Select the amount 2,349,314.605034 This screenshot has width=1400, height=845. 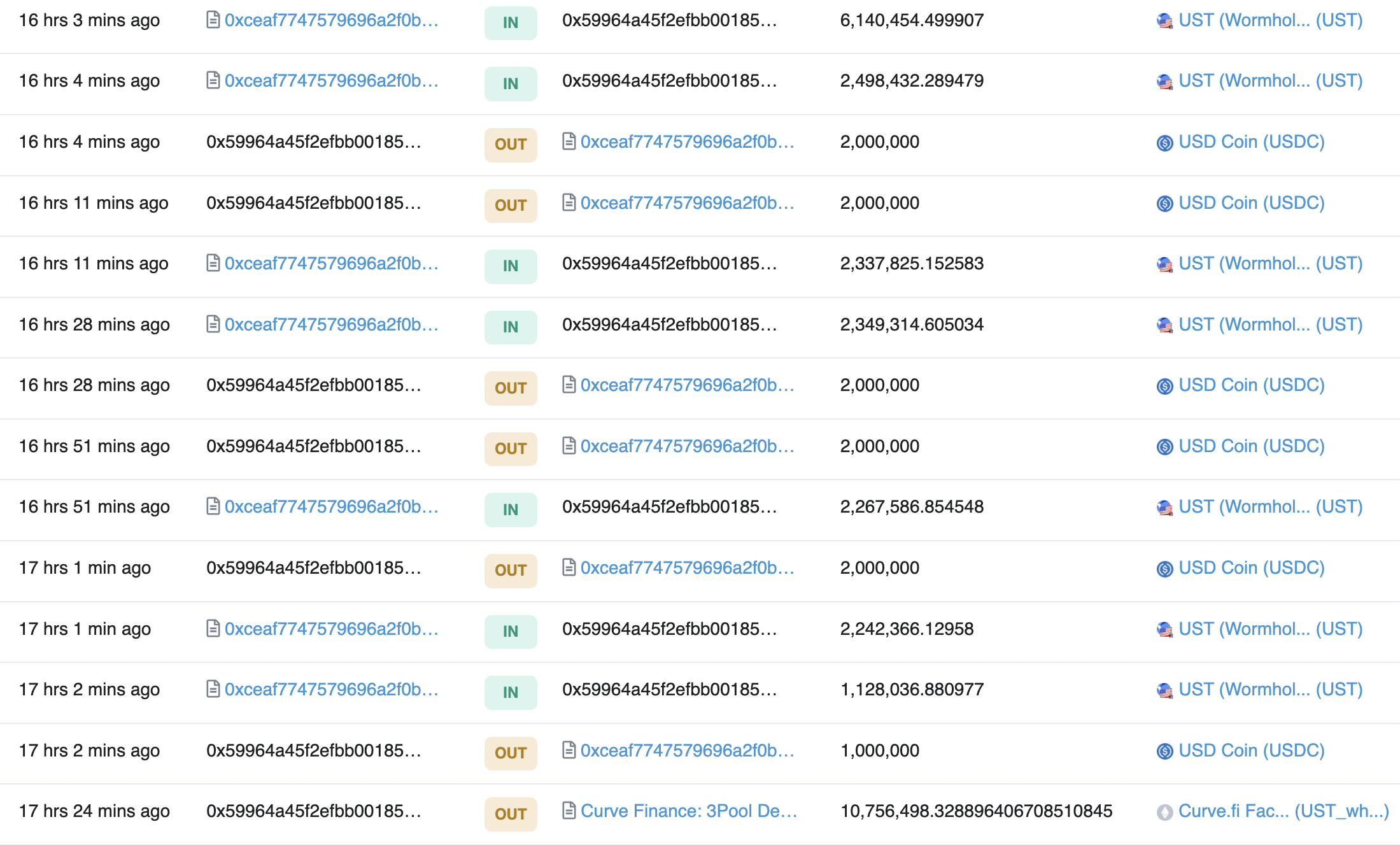[x=912, y=324]
